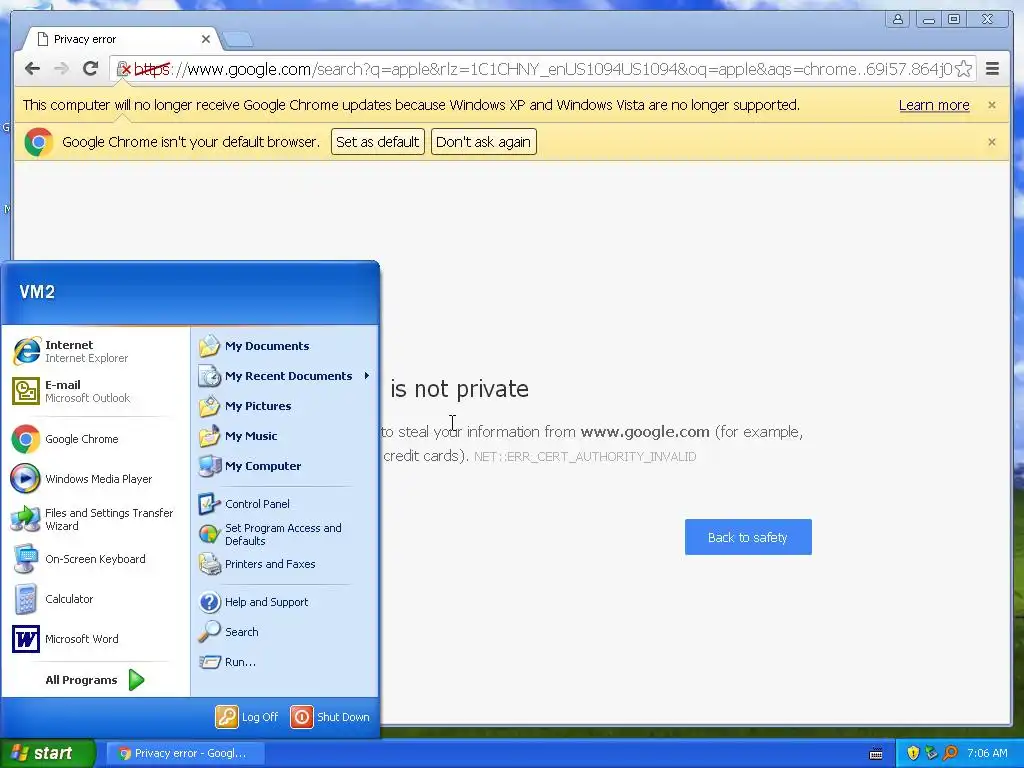
Task: Click the Shut Down button
Action: pyautogui.click(x=330, y=717)
